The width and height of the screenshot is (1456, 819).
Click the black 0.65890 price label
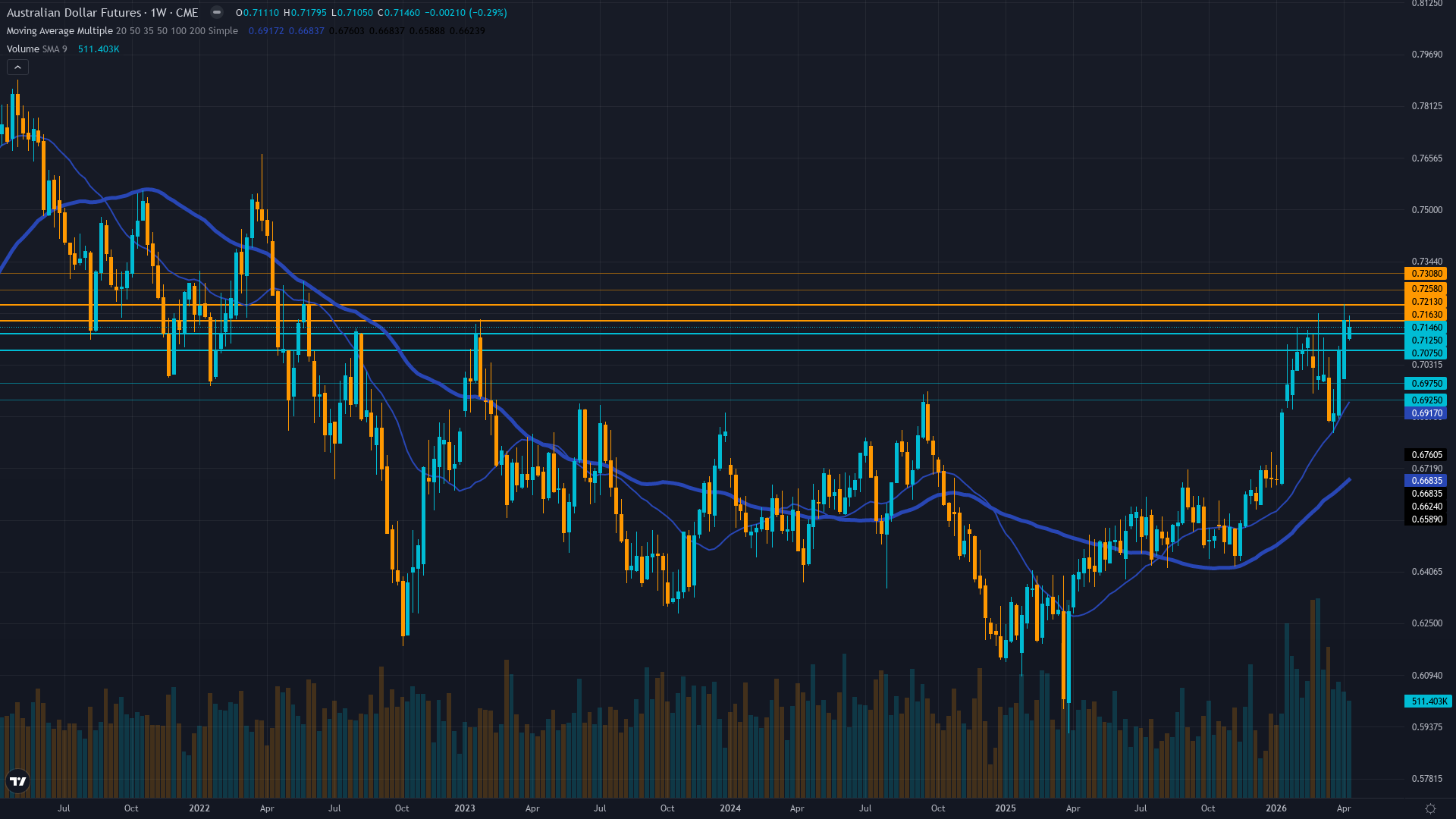(x=1426, y=519)
